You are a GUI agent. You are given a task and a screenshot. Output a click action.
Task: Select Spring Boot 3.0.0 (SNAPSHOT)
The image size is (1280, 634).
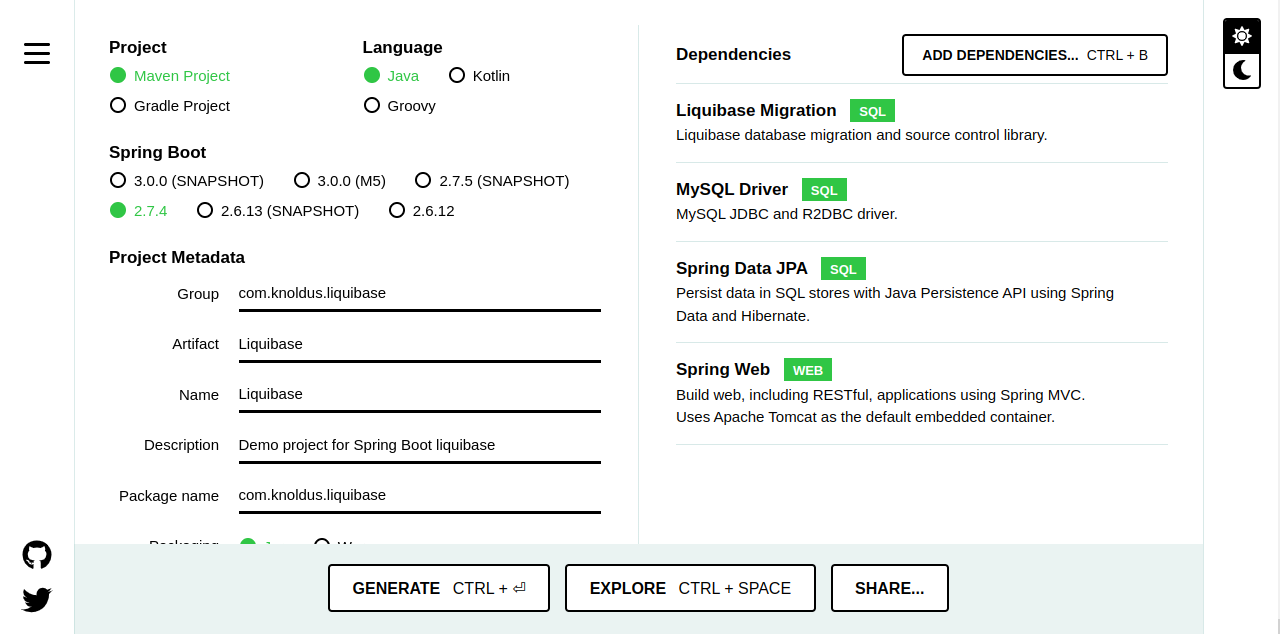(118, 180)
